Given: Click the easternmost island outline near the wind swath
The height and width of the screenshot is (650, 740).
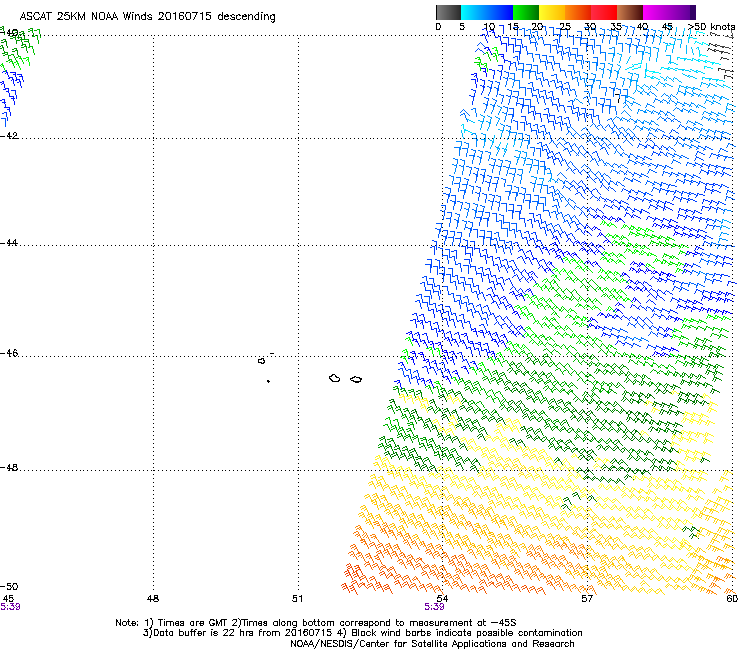Looking at the screenshot, I should (356, 380).
